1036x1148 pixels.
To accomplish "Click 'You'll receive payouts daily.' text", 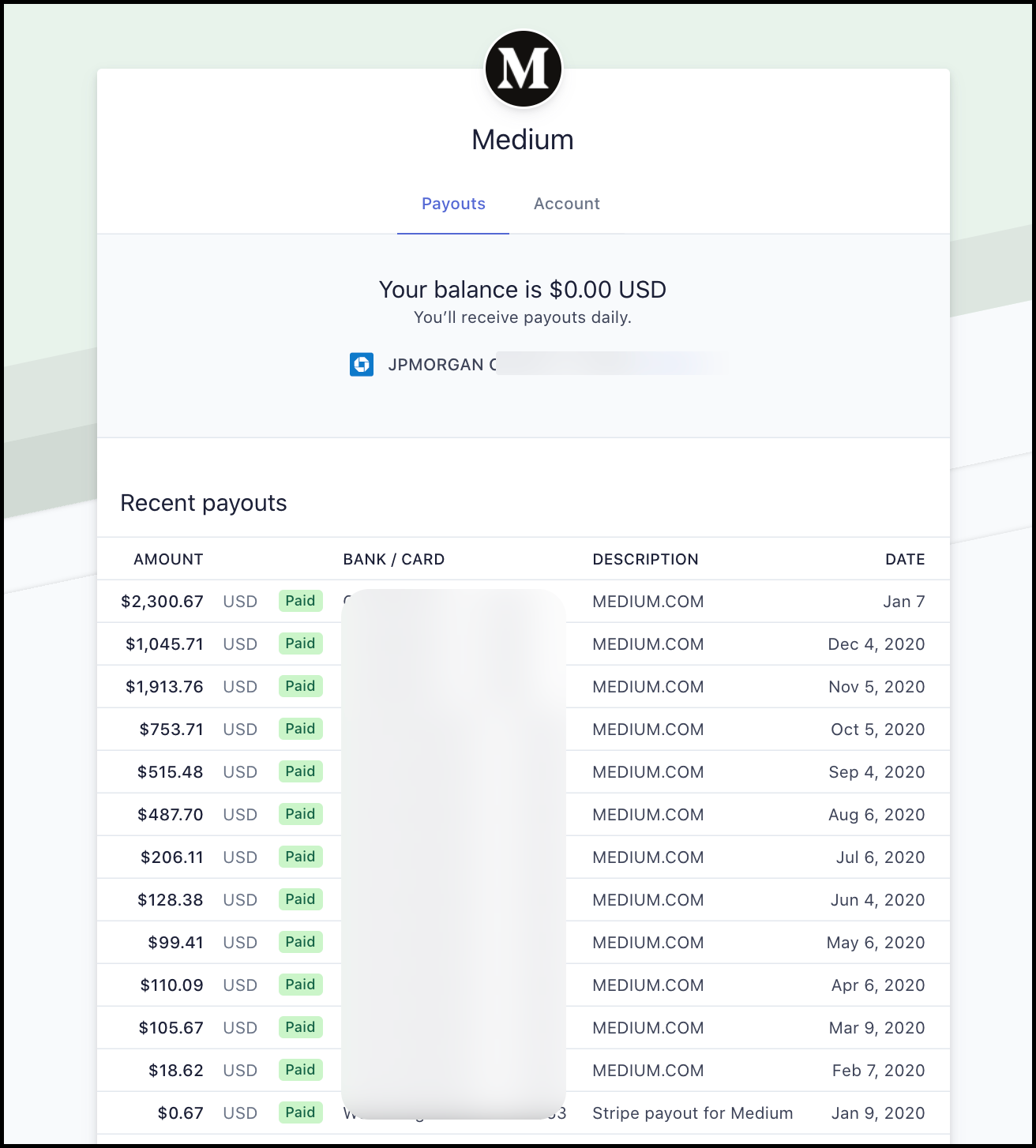I will [x=523, y=317].
